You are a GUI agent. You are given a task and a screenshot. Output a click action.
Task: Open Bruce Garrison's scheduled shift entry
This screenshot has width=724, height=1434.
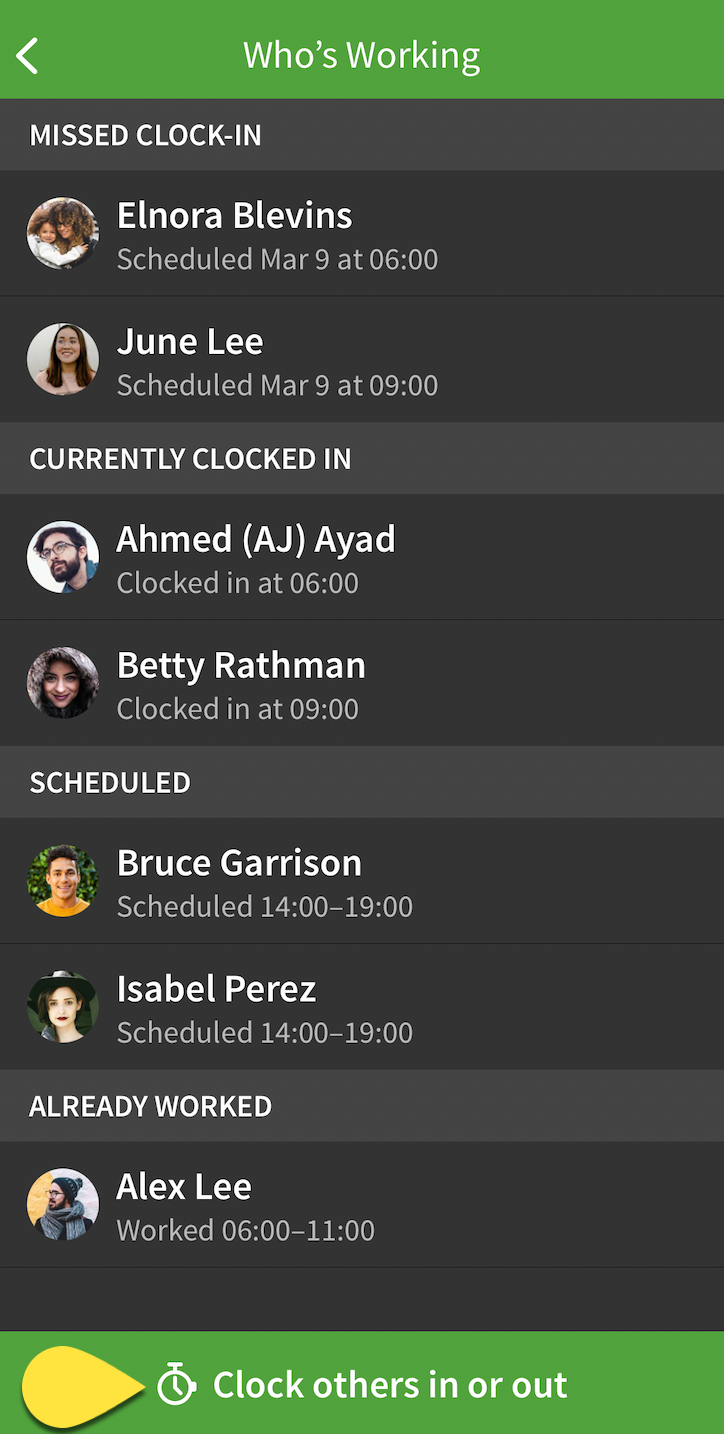point(362,881)
